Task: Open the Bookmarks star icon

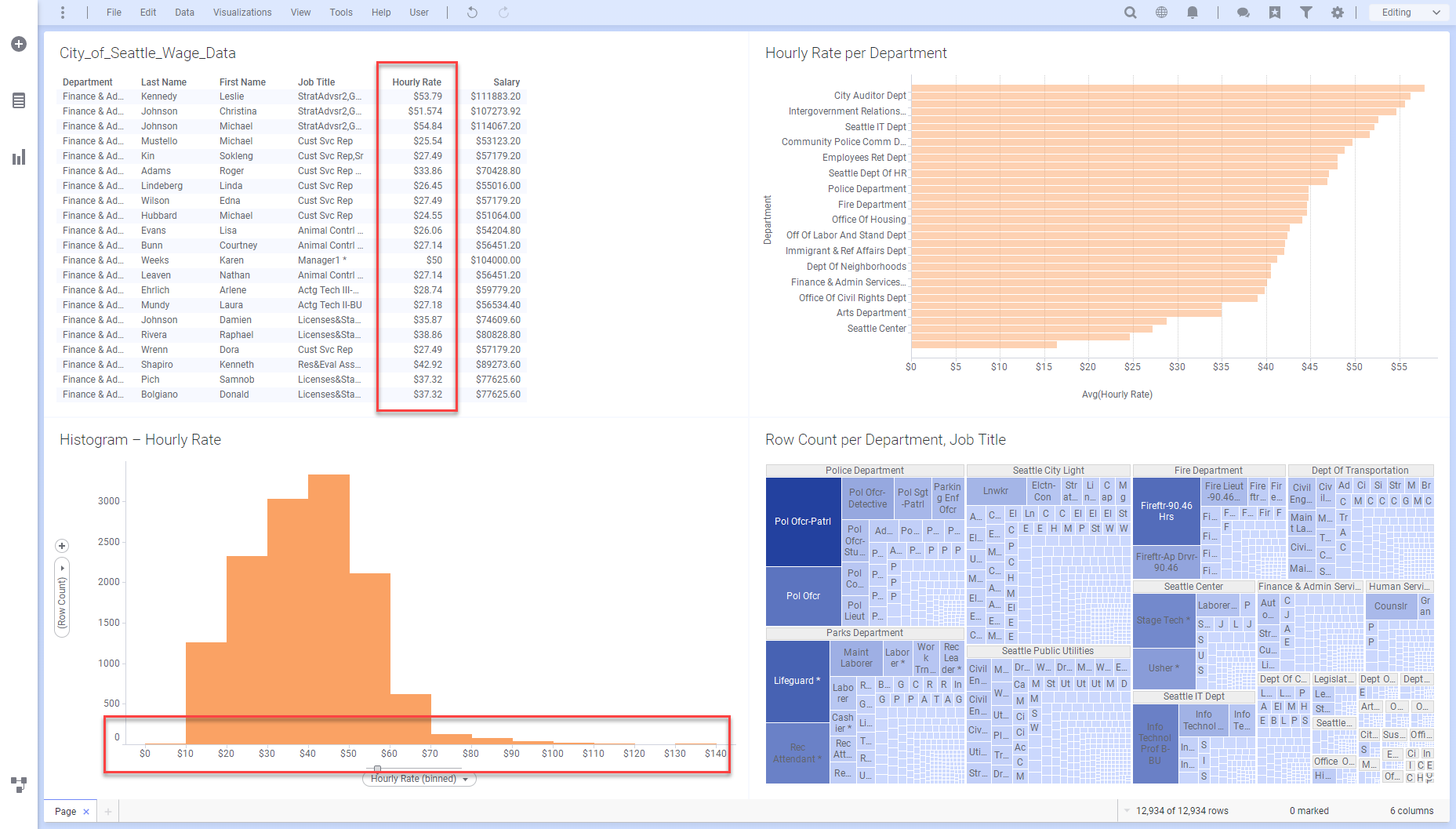Action: click(1275, 13)
